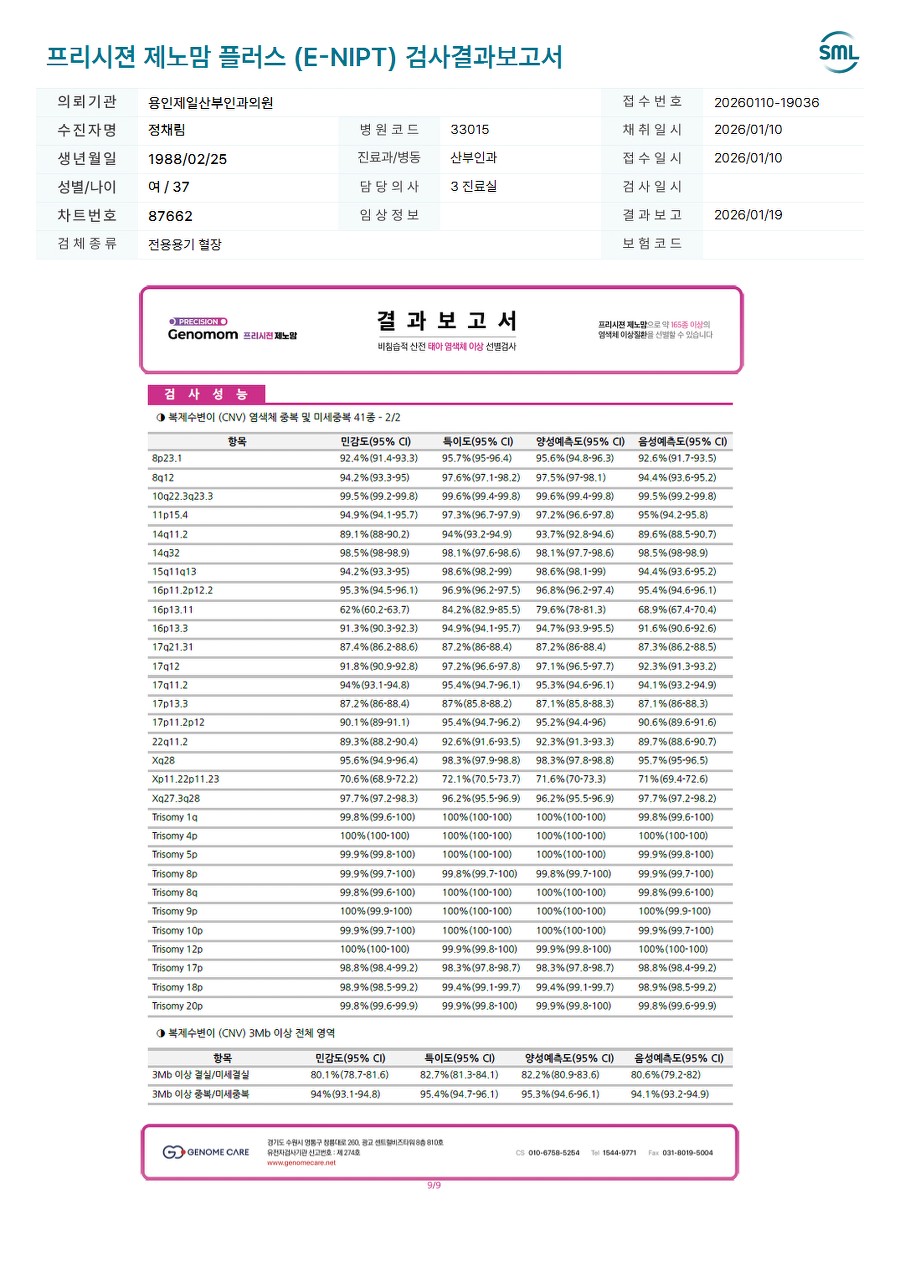Click the Genome Care footer logo
This screenshot has height=1271, width=900.
pyautogui.click(x=206, y=1152)
